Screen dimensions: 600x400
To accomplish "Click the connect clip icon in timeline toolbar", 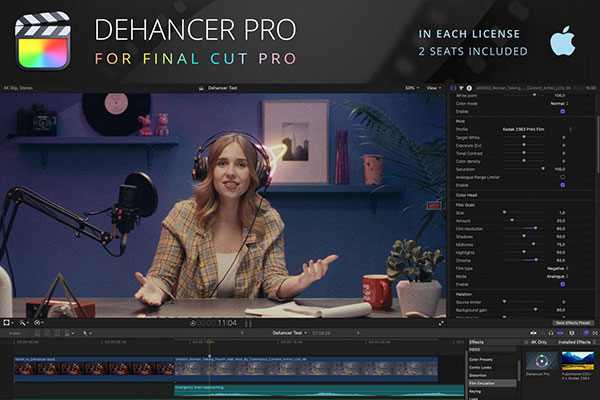I will 38,333.
